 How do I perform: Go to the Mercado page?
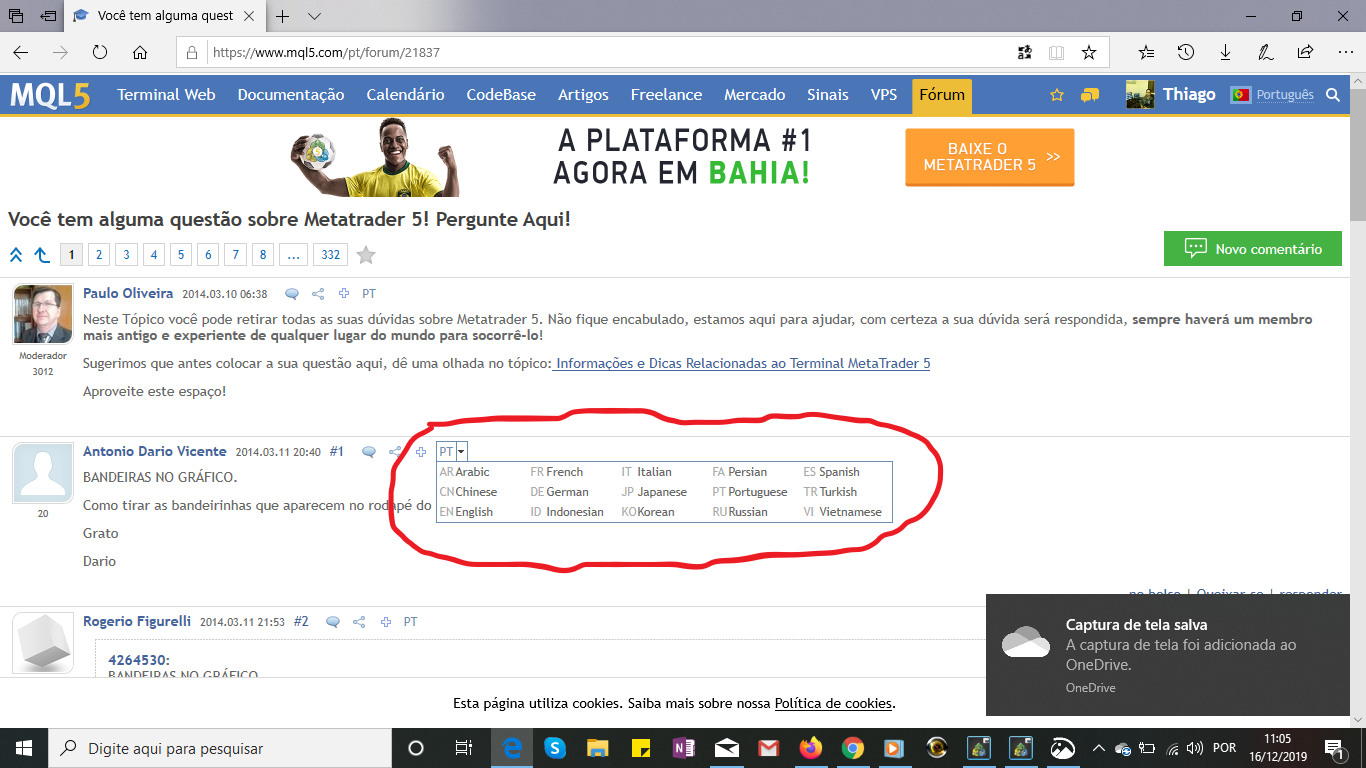pos(754,95)
